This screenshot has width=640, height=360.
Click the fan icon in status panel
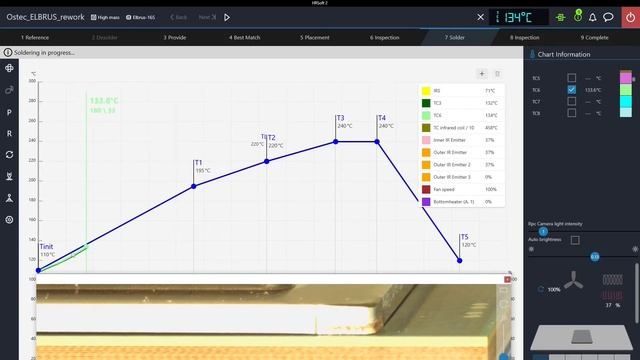[573, 280]
